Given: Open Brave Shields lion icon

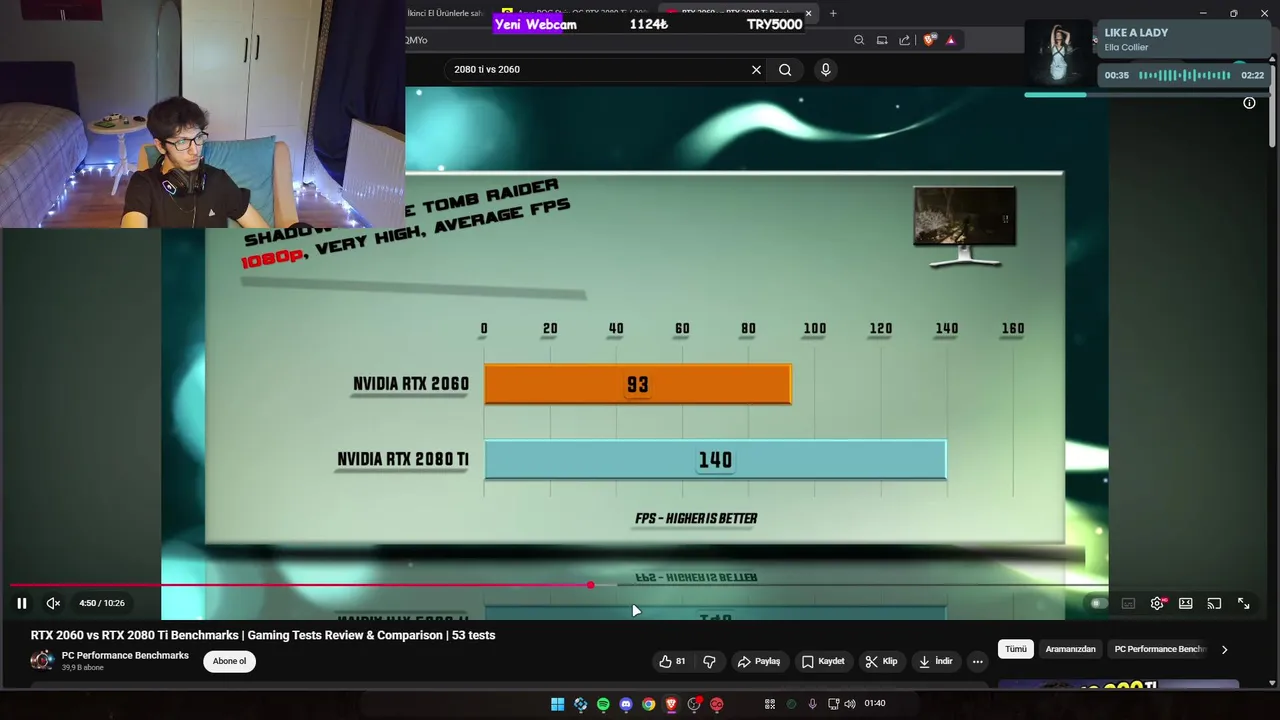Looking at the screenshot, I should point(929,40).
